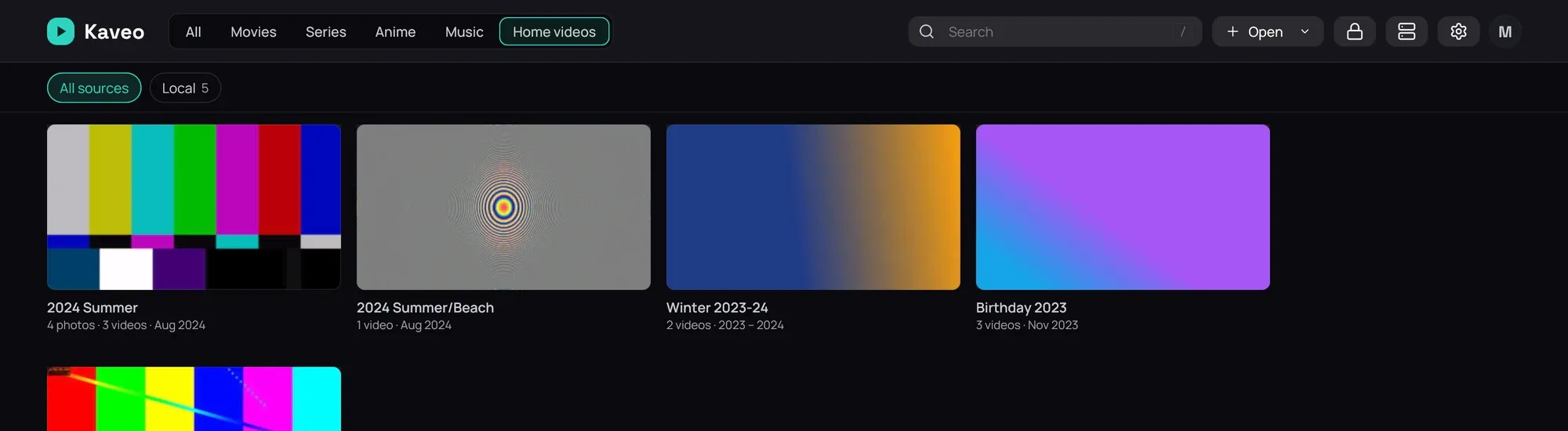Screen dimensions: 1568x431
Task: Click the plus icon in Open
Action: tap(1232, 31)
